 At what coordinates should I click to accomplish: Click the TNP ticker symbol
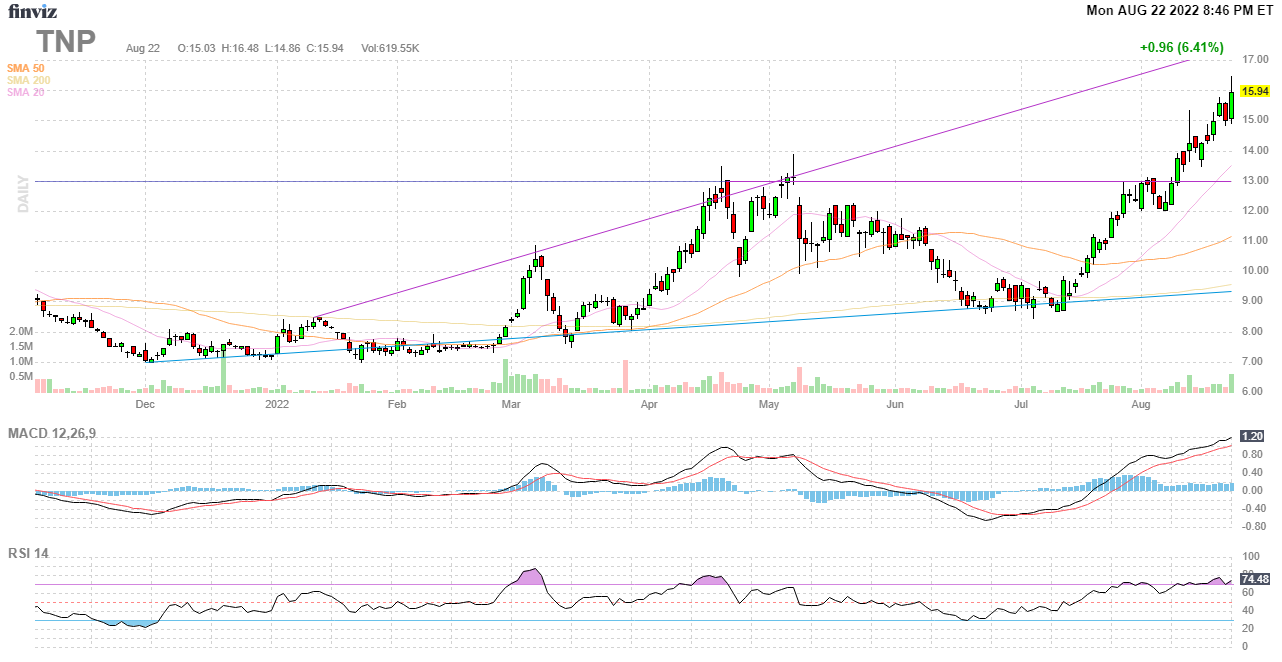click(x=67, y=41)
